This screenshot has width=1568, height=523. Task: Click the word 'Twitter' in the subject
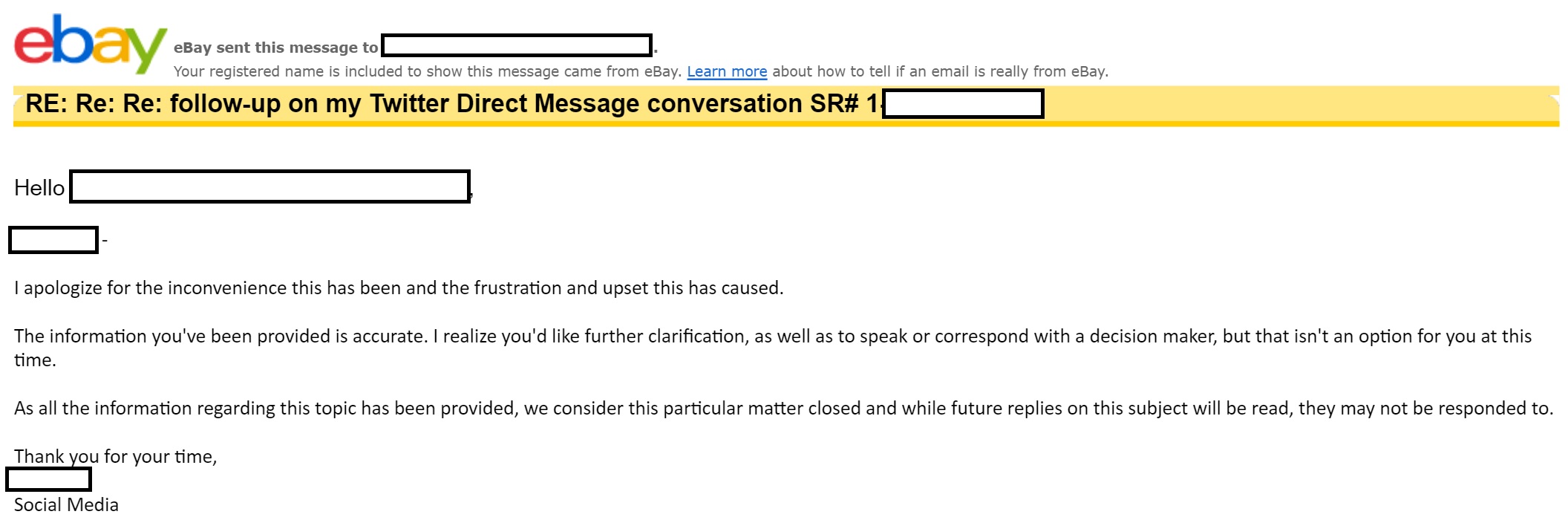pyautogui.click(x=409, y=104)
